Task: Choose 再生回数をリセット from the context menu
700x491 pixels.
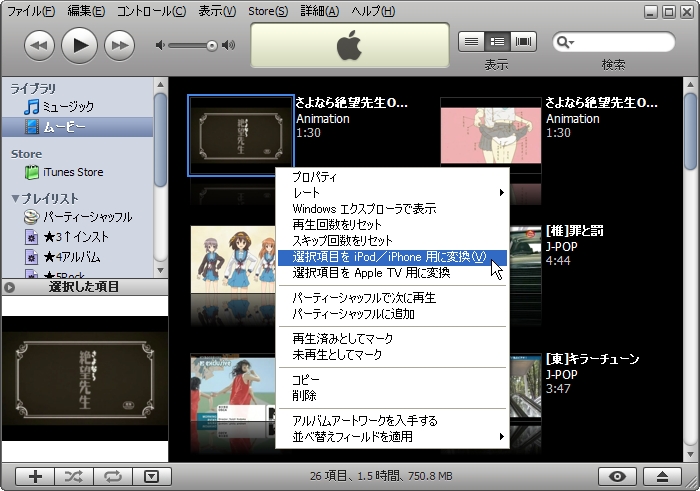Action: pos(392,225)
